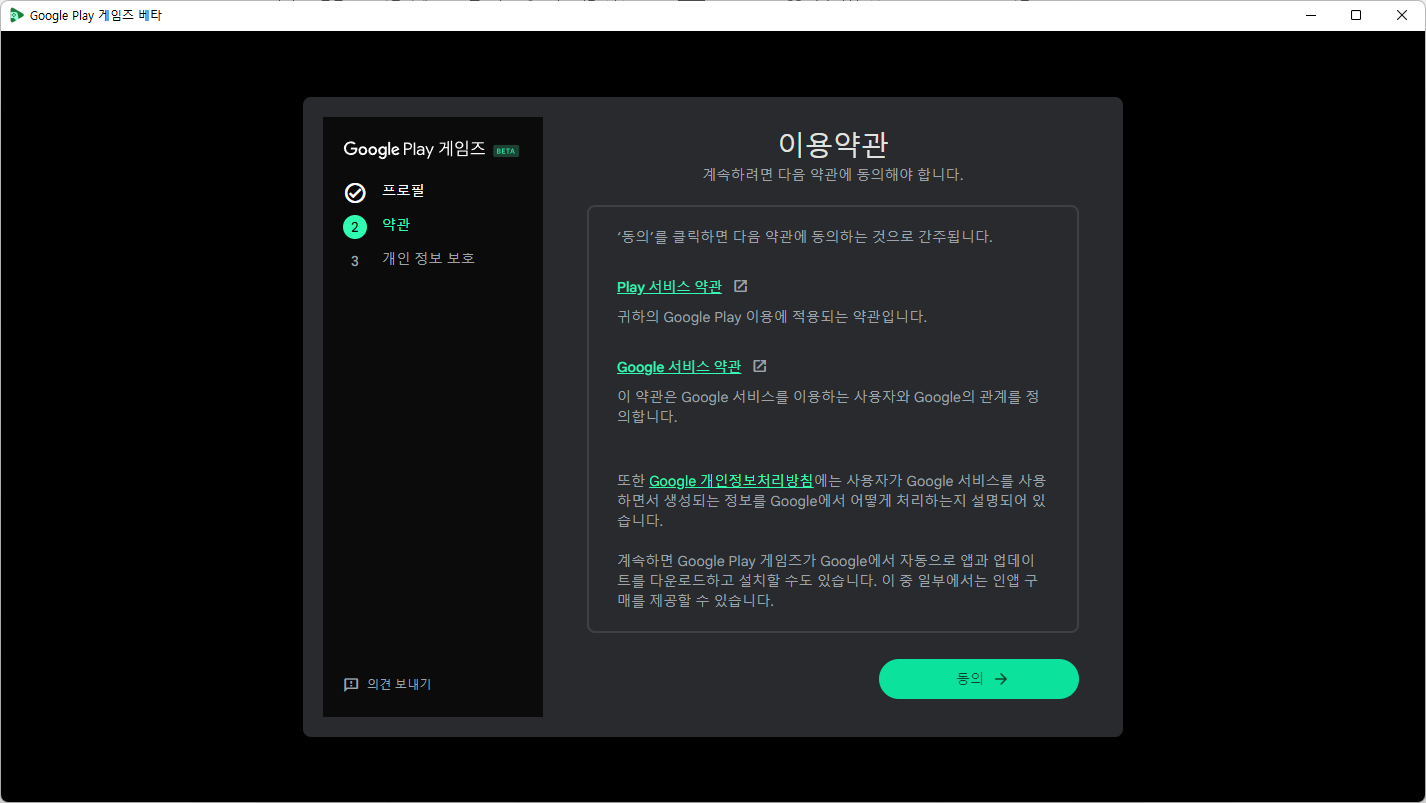
Task: Click the step 3 number
Action: coord(355,261)
